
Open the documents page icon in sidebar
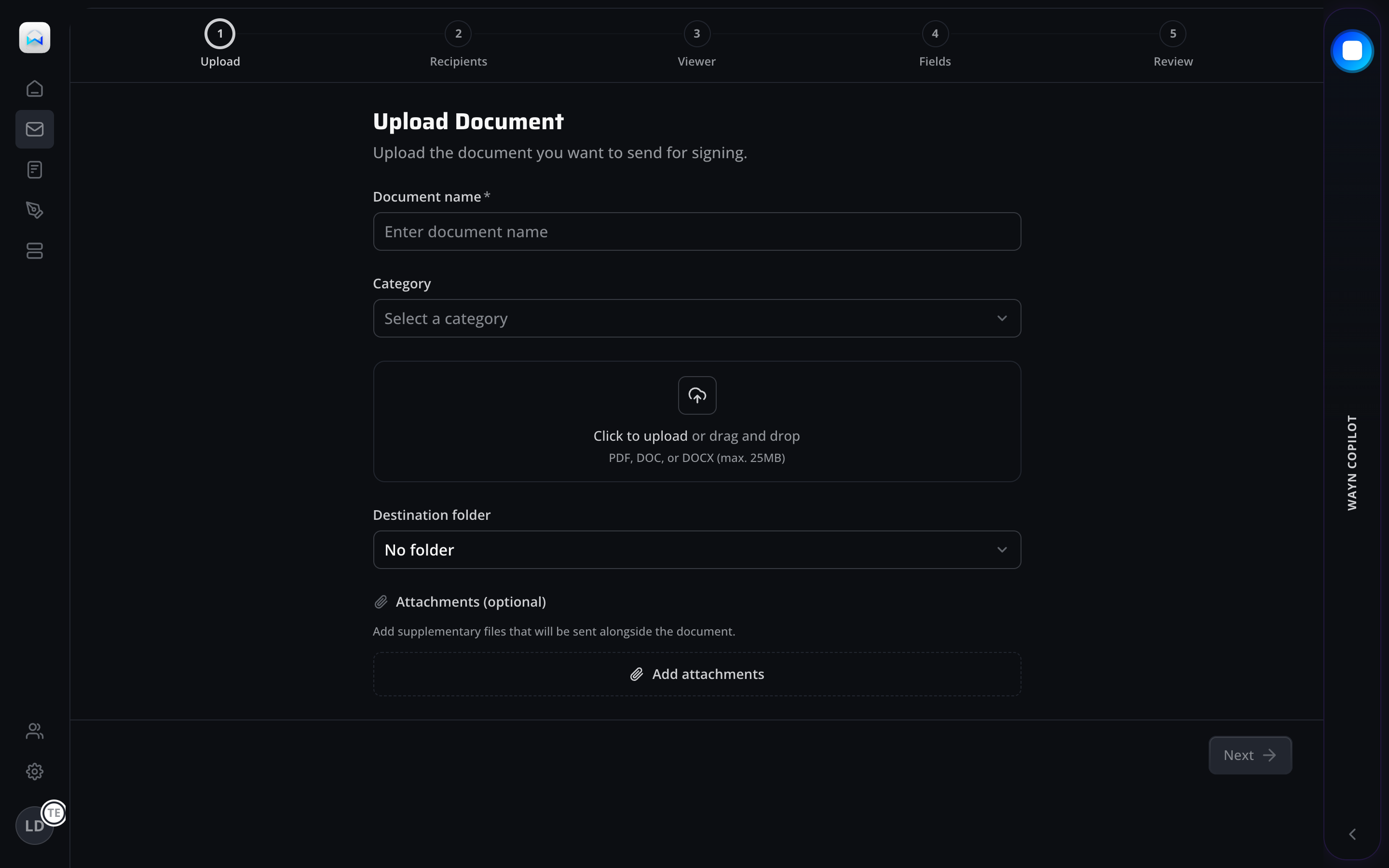[34, 170]
